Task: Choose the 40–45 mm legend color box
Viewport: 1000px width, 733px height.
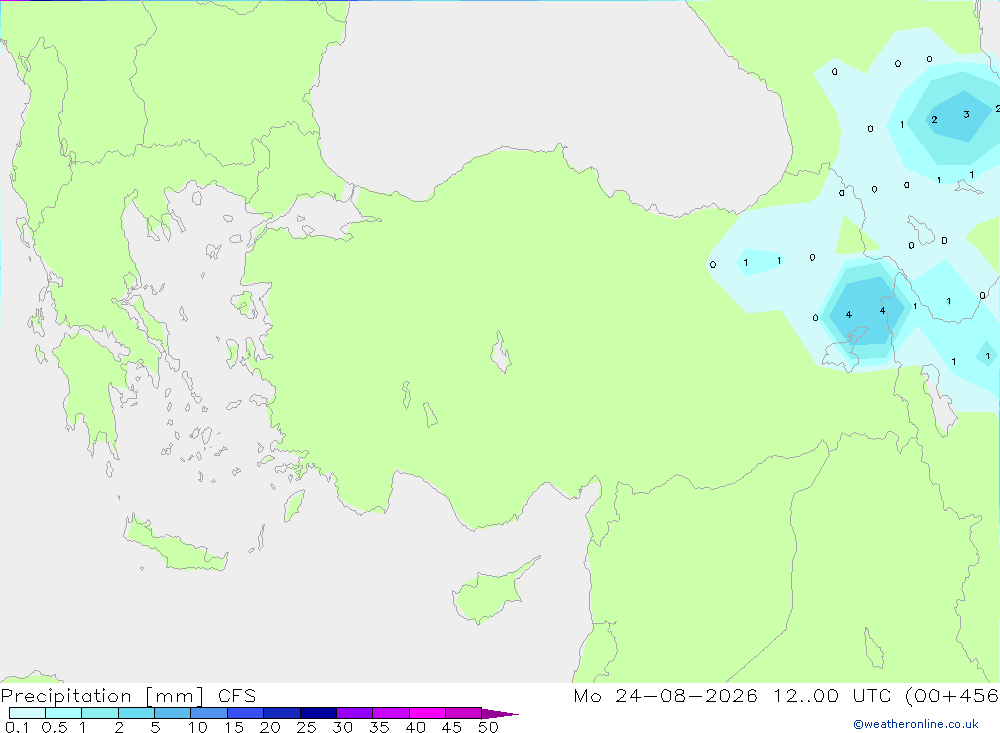Action: (x=427, y=713)
